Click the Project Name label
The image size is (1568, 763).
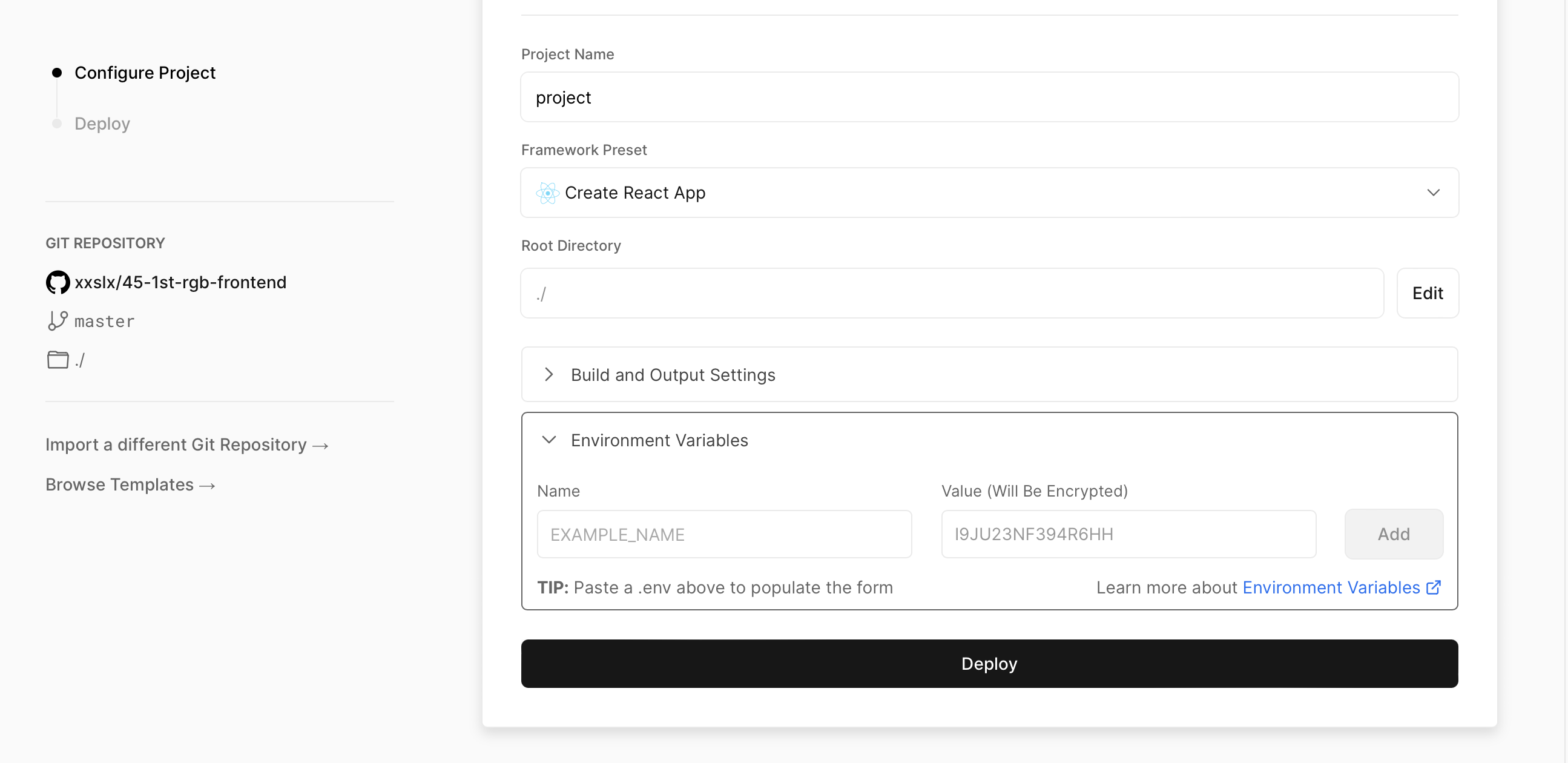click(567, 54)
